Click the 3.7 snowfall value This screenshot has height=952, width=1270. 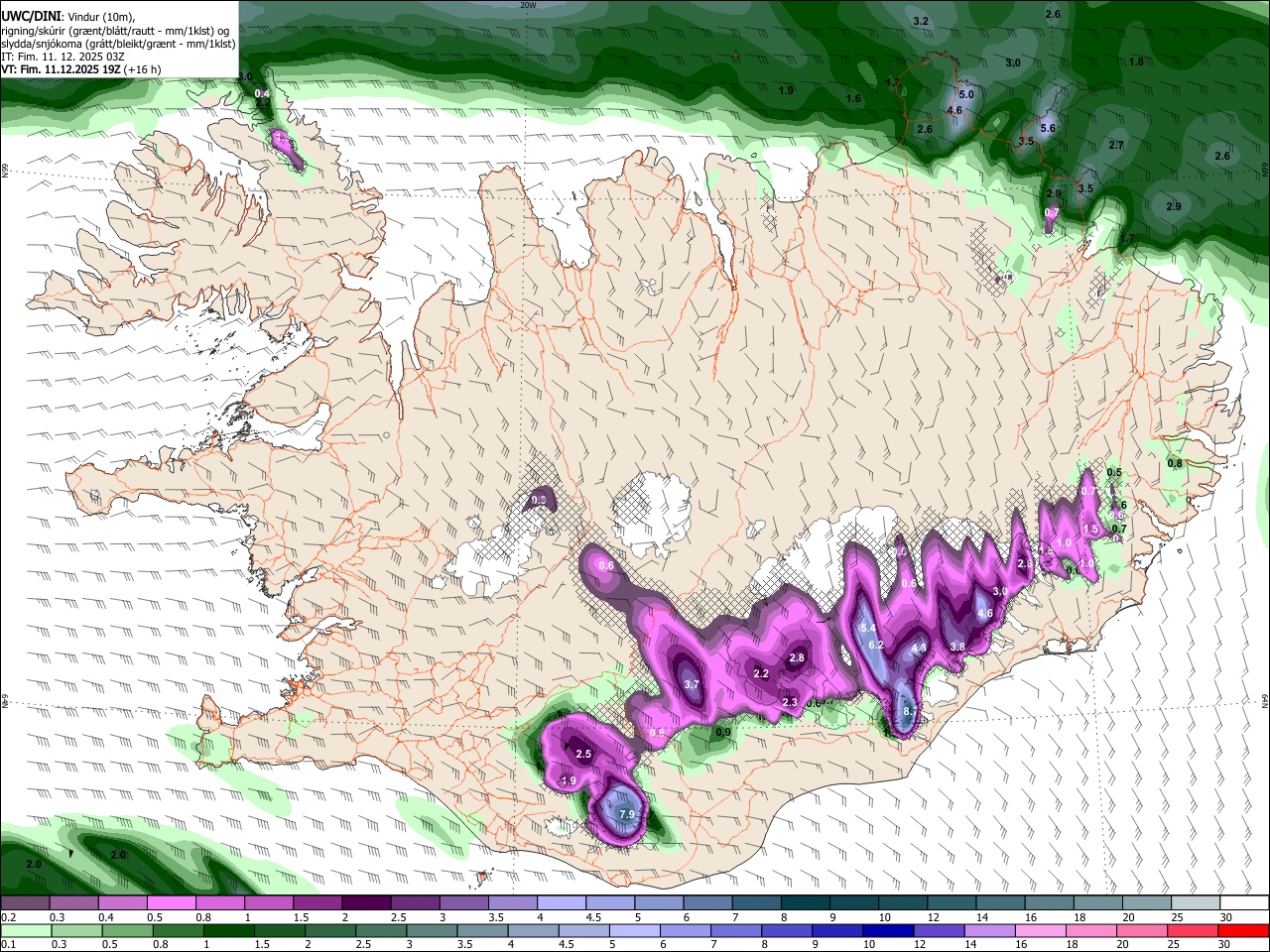tap(693, 684)
